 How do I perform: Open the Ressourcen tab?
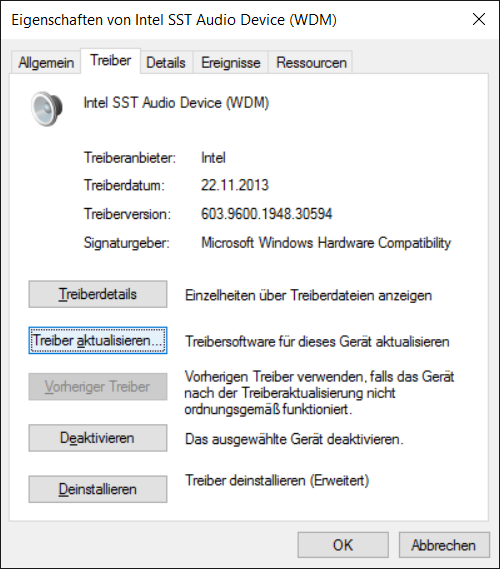[311, 63]
